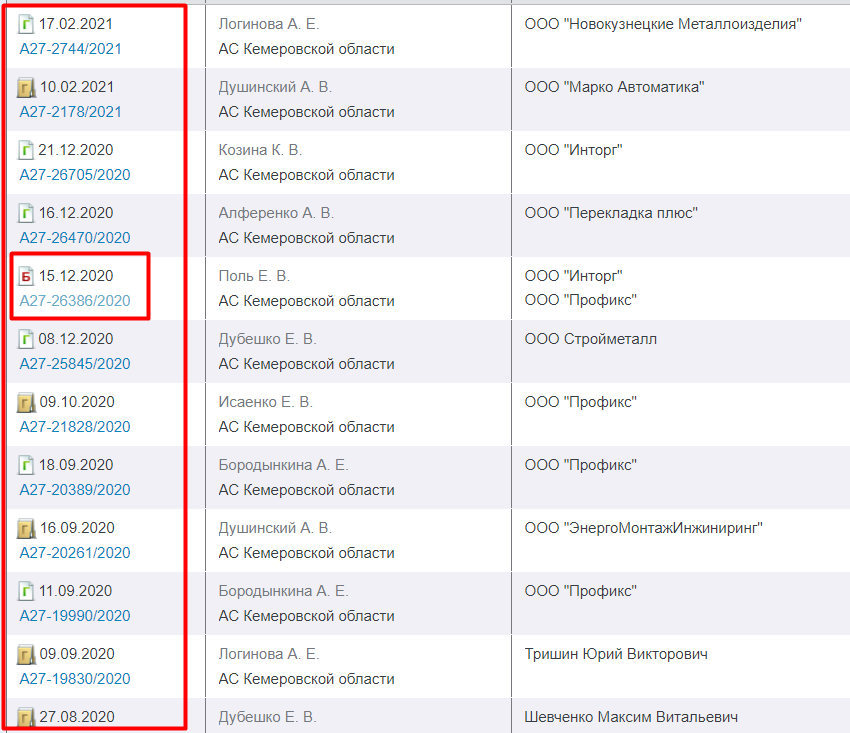
Task: Open case link А27-2178/2021
Action: pyautogui.click(x=71, y=112)
